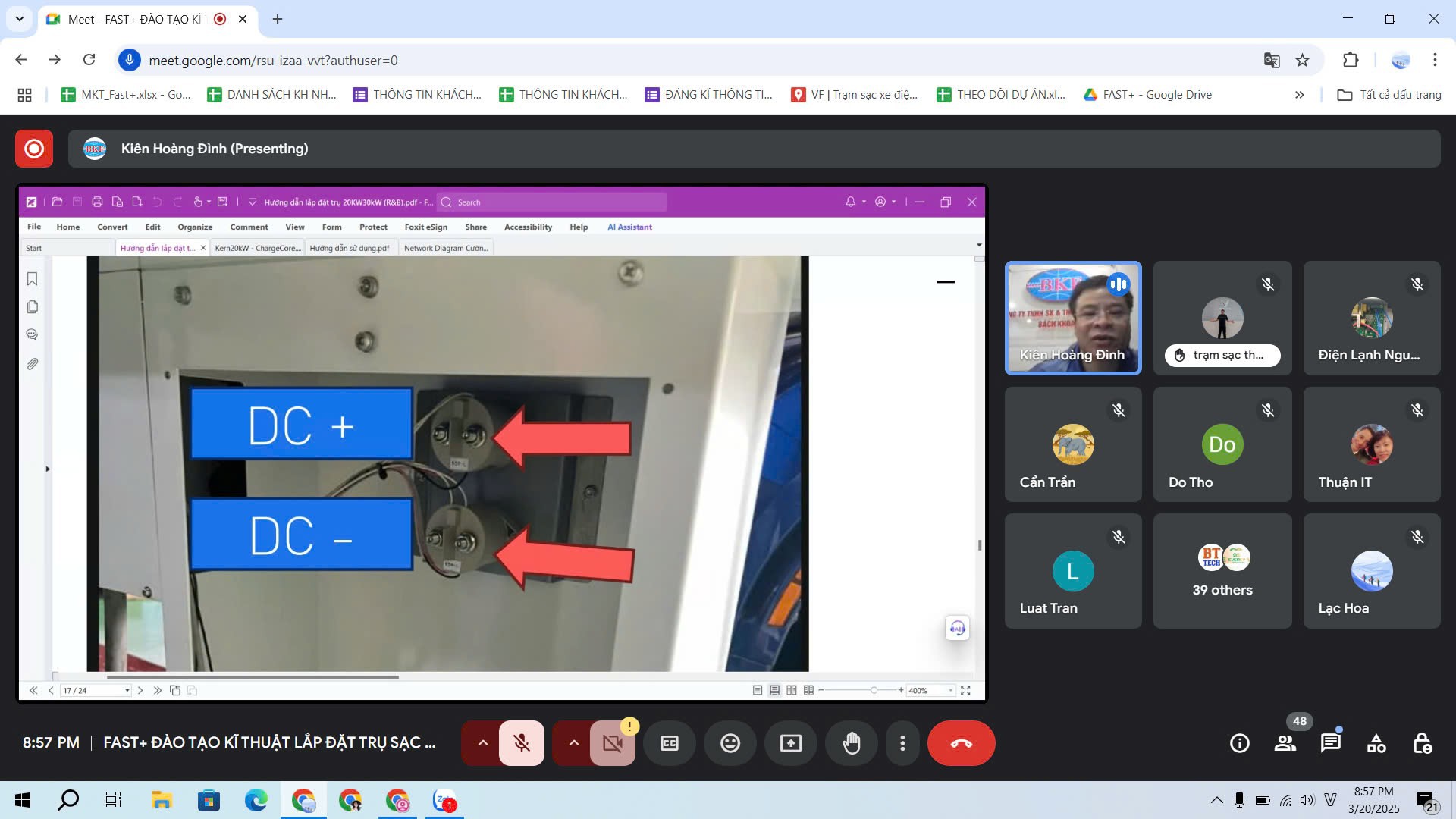Screen dimensions: 1456x819
Task: Click the present now screen-share icon
Action: pyautogui.click(x=791, y=743)
